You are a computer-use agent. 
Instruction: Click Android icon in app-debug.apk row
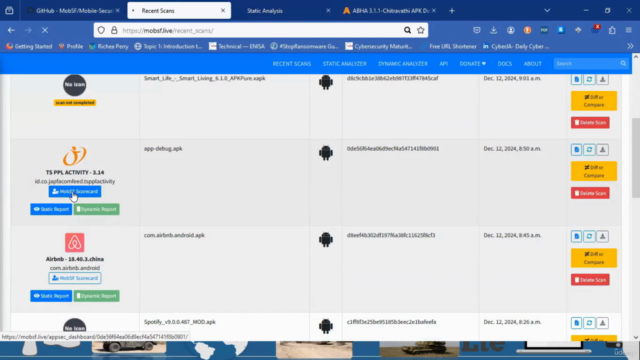pos(326,153)
